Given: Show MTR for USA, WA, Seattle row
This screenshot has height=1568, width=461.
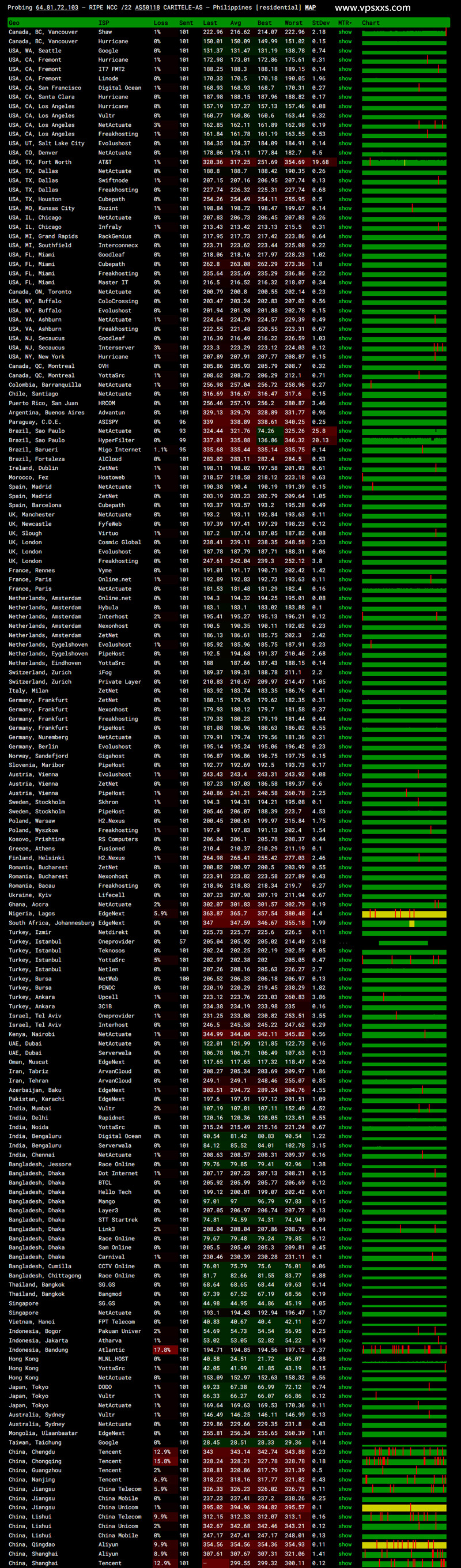Looking at the screenshot, I should click(345, 51).
